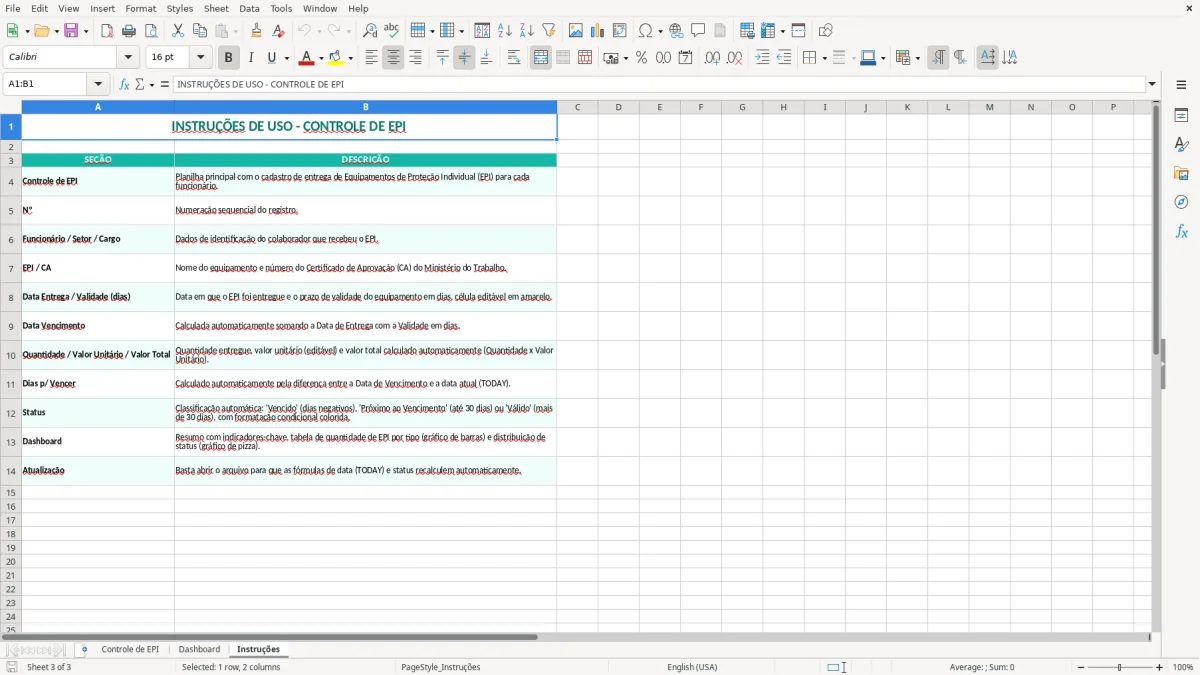Clear direct formatting
Image resolution: width=1200 pixels, height=675 pixels.
pos(279,31)
